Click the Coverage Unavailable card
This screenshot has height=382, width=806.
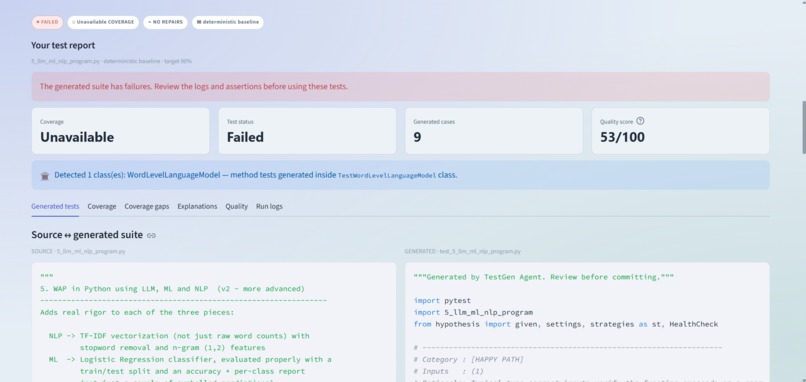point(120,131)
